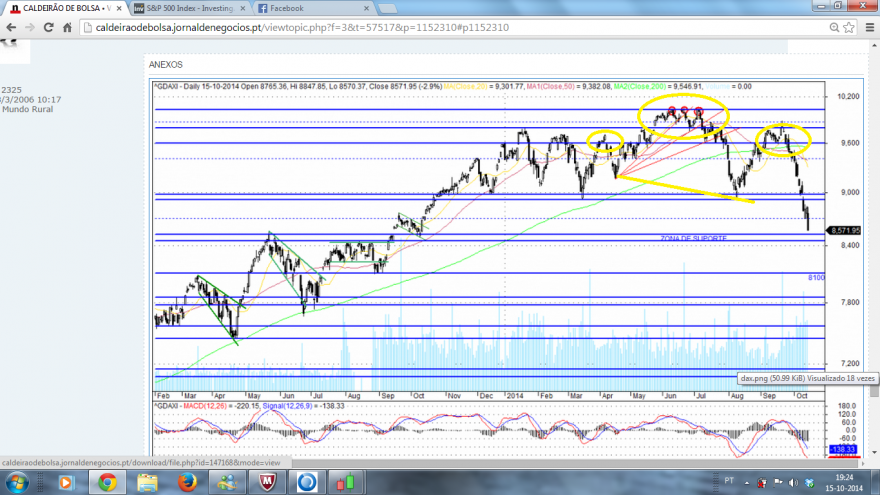This screenshot has width=880, height=495.
Task: Click the Dropbox tray icon
Action: 809,482
